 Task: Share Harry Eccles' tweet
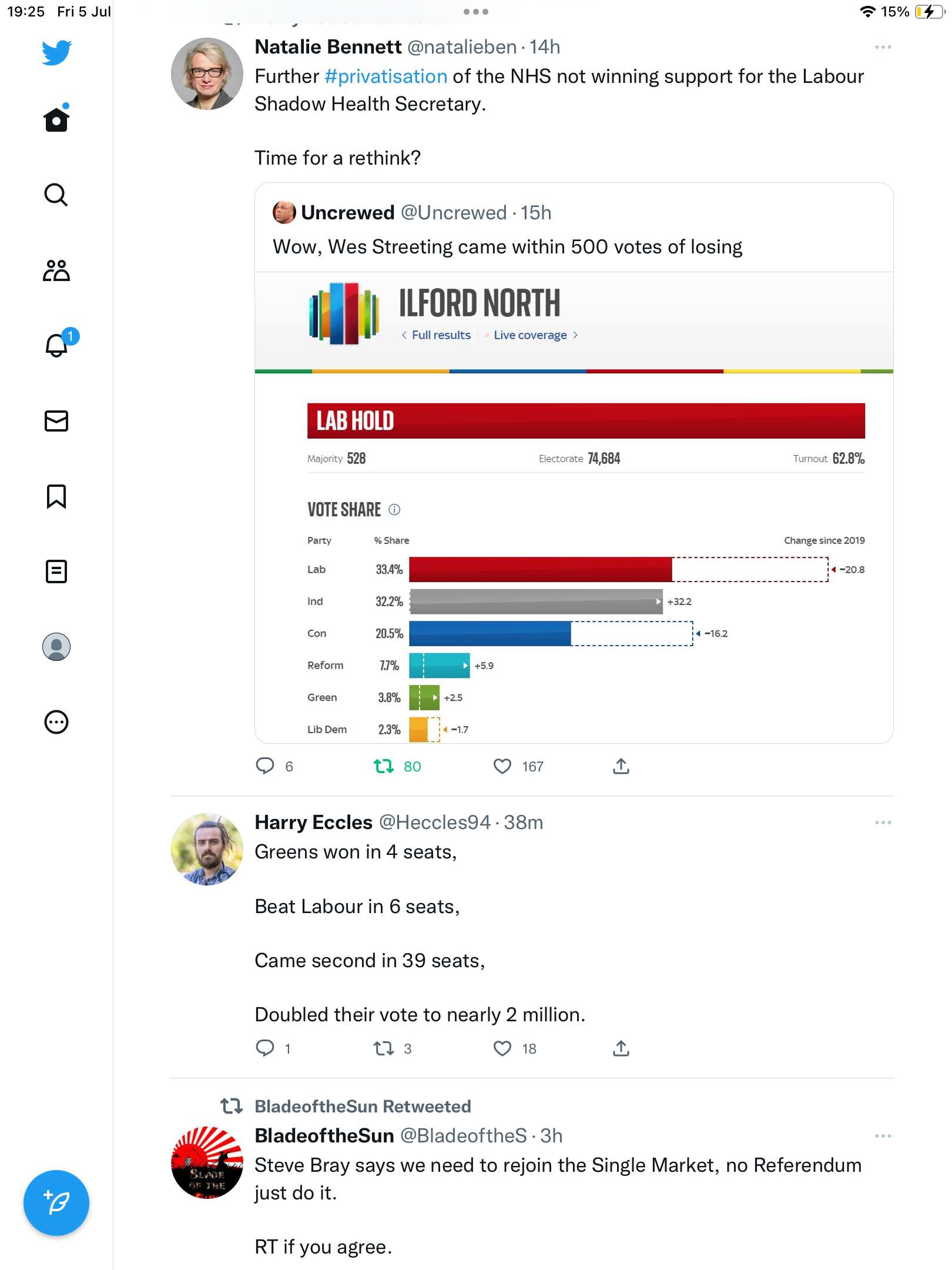click(621, 1048)
